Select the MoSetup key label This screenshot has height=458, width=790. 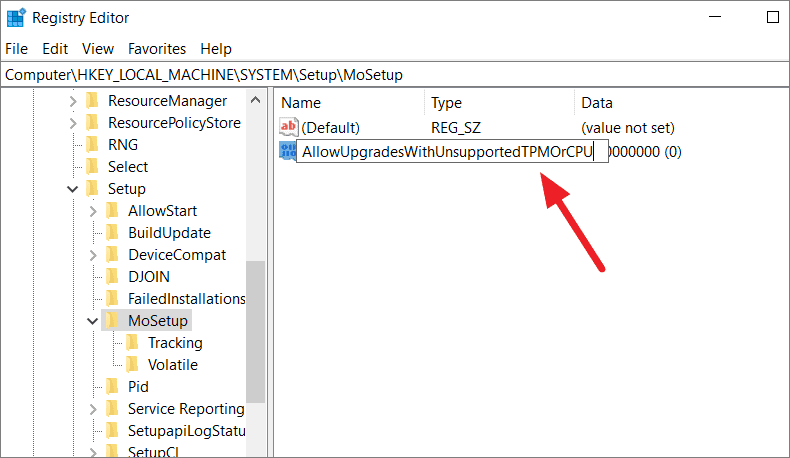[158, 320]
